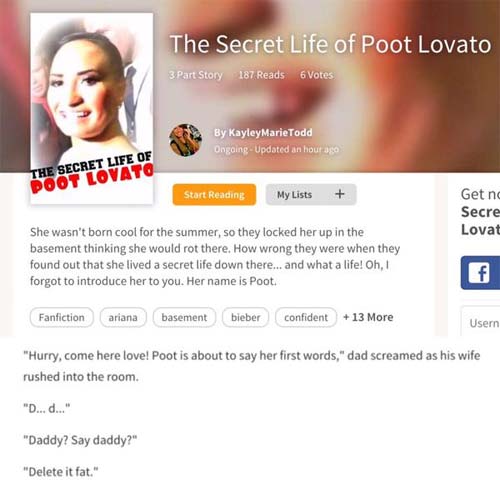View the 3 Part Story contents
This screenshot has height=500, width=500.
click(196, 75)
